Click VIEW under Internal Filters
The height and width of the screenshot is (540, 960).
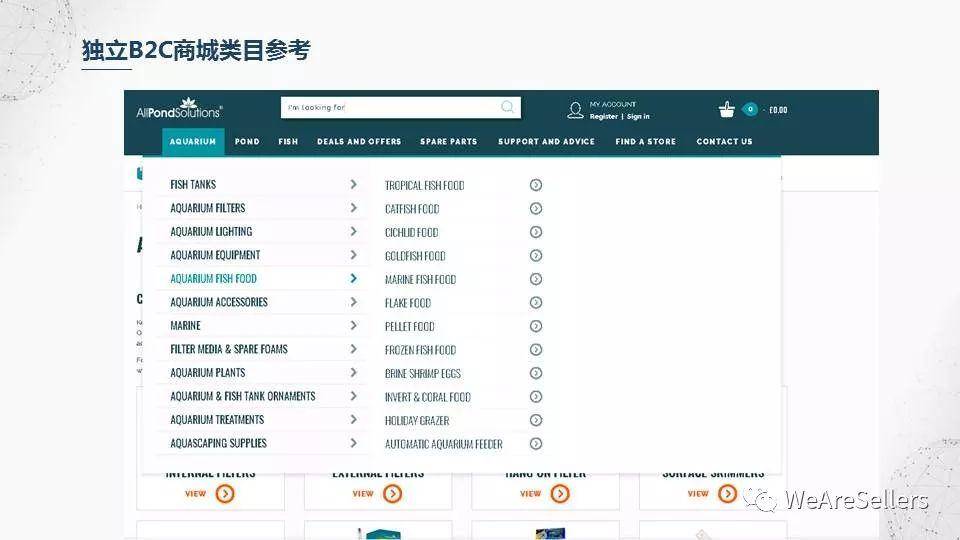[196, 493]
